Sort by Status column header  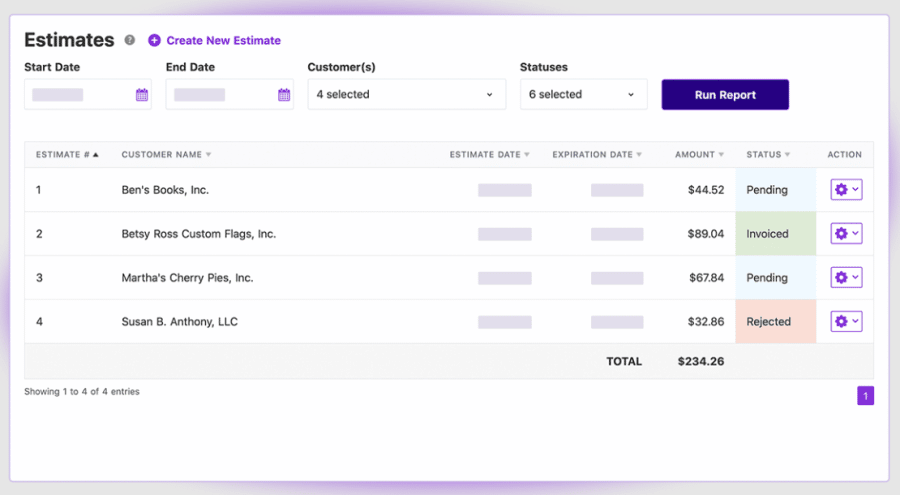[x=768, y=154]
